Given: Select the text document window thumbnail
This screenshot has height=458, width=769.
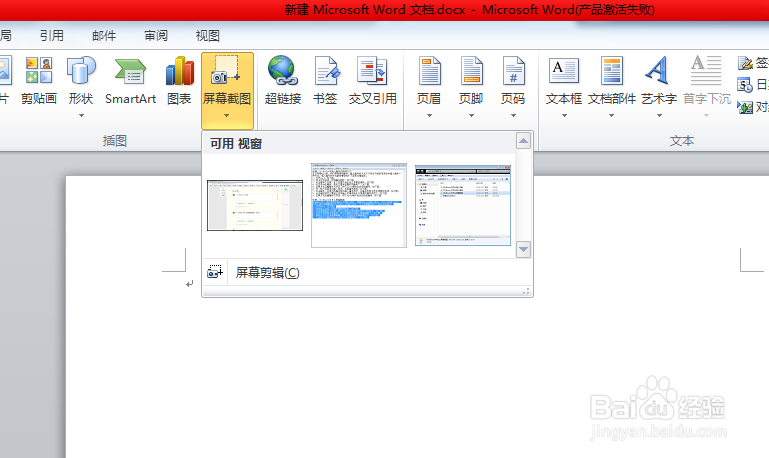Looking at the screenshot, I should point(359,205).
